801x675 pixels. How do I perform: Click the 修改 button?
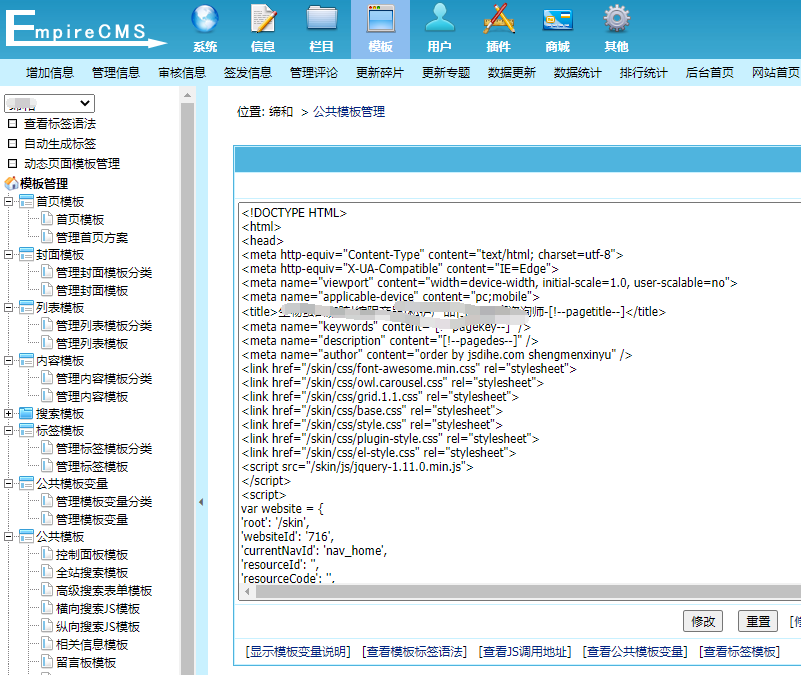pos(703,621)
